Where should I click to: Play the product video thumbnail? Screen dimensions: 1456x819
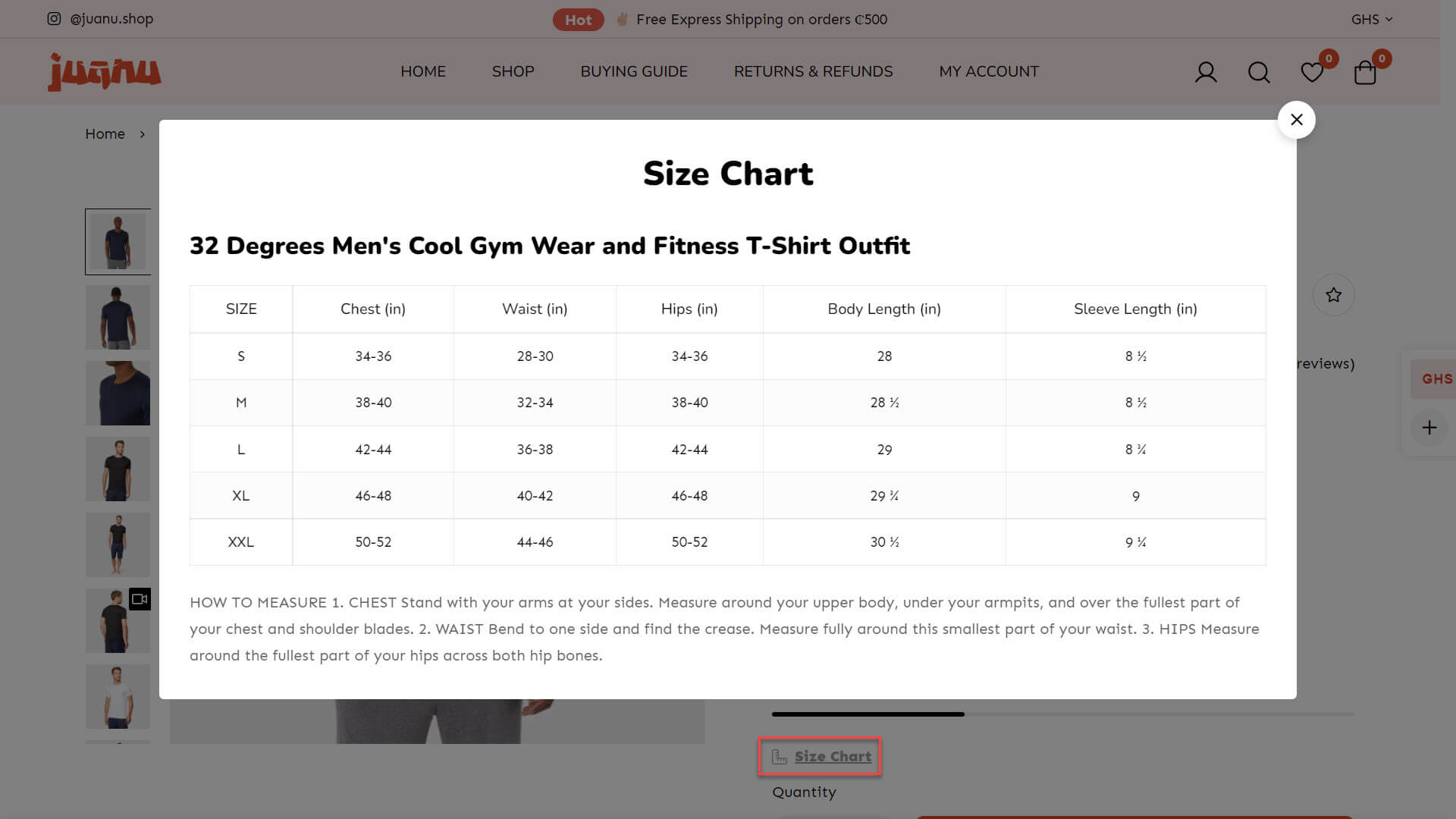[x=118, y=621]
